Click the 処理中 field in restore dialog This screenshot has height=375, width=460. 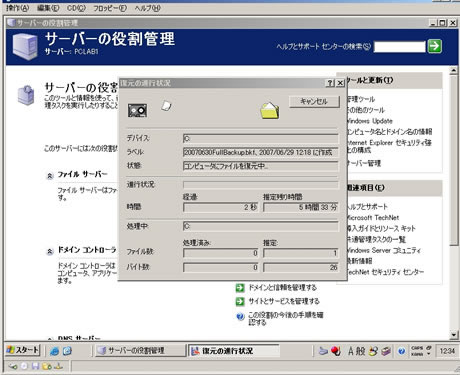click(261, 226)
